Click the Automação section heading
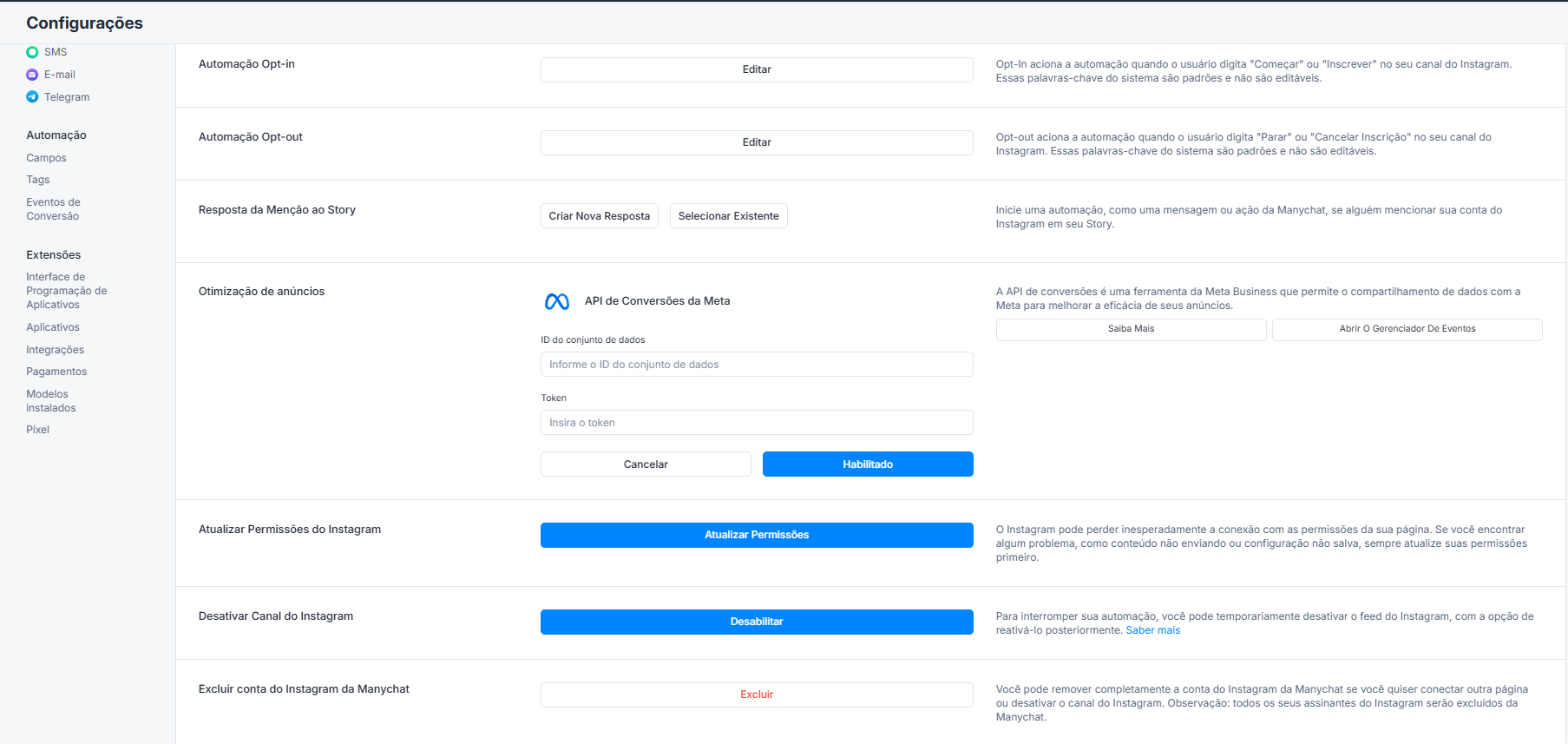1568x744 pixels. [x=56, y=135]
